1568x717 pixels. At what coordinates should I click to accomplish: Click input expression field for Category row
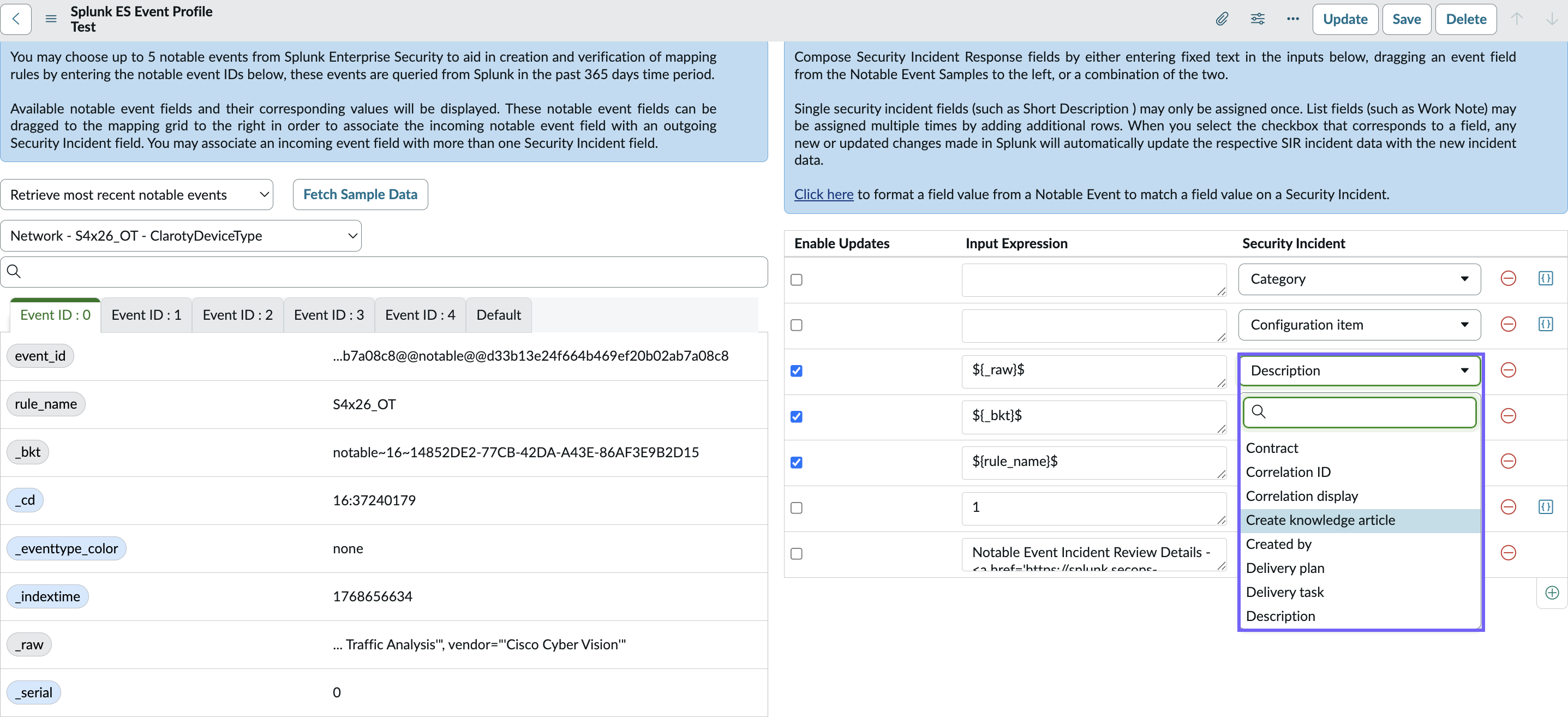[x=1094, y=280]
